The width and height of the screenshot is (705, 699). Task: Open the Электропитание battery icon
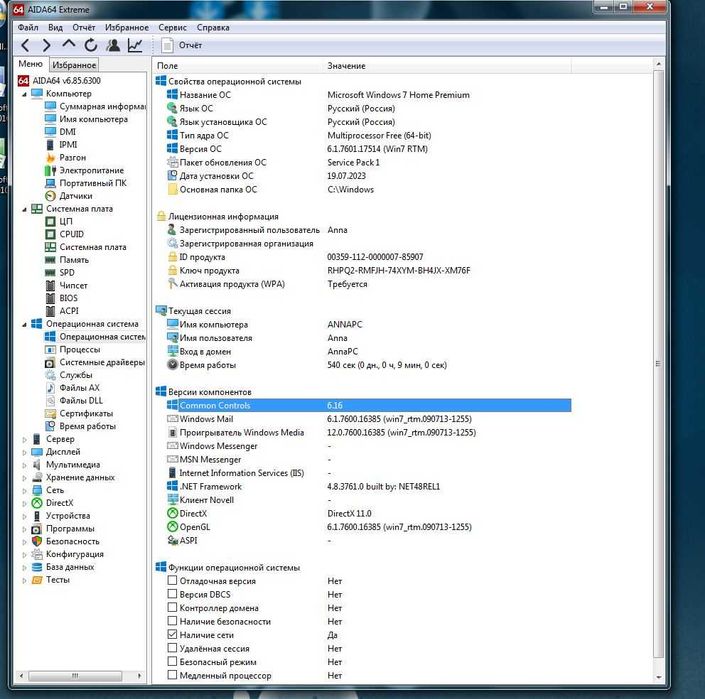[x=50, y=170]
